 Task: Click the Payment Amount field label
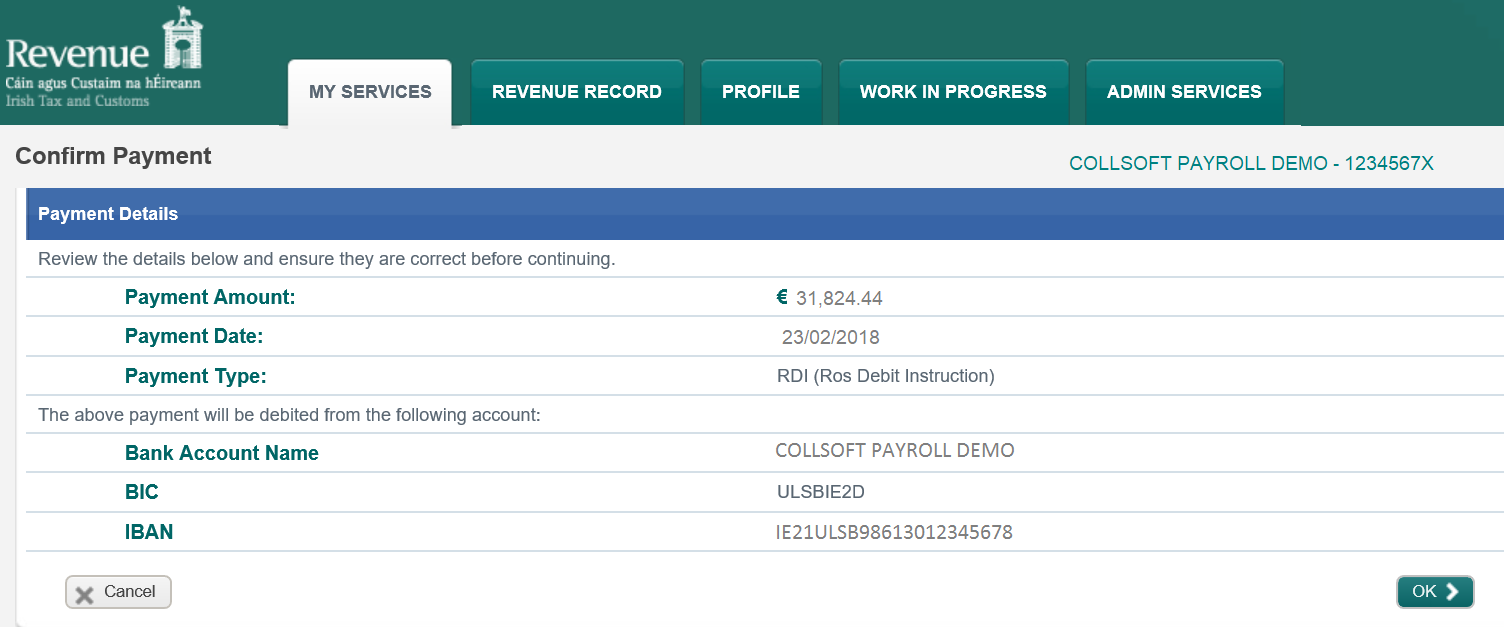[210, 297]
